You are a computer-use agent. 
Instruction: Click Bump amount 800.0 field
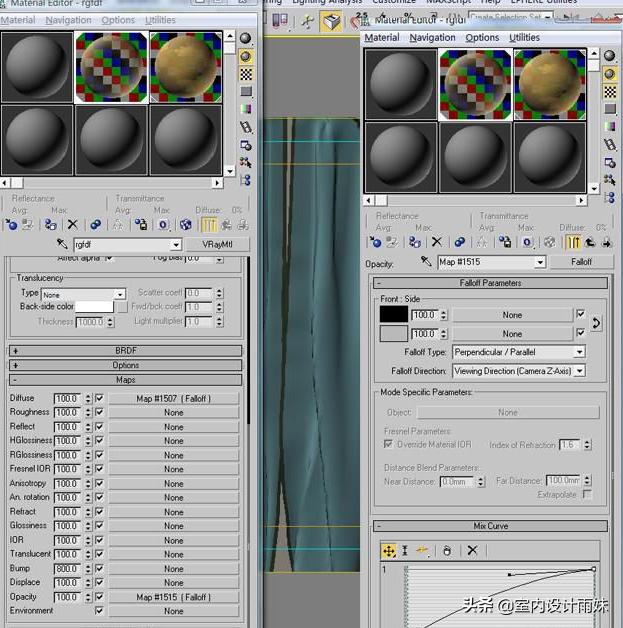tap(67, 569)
